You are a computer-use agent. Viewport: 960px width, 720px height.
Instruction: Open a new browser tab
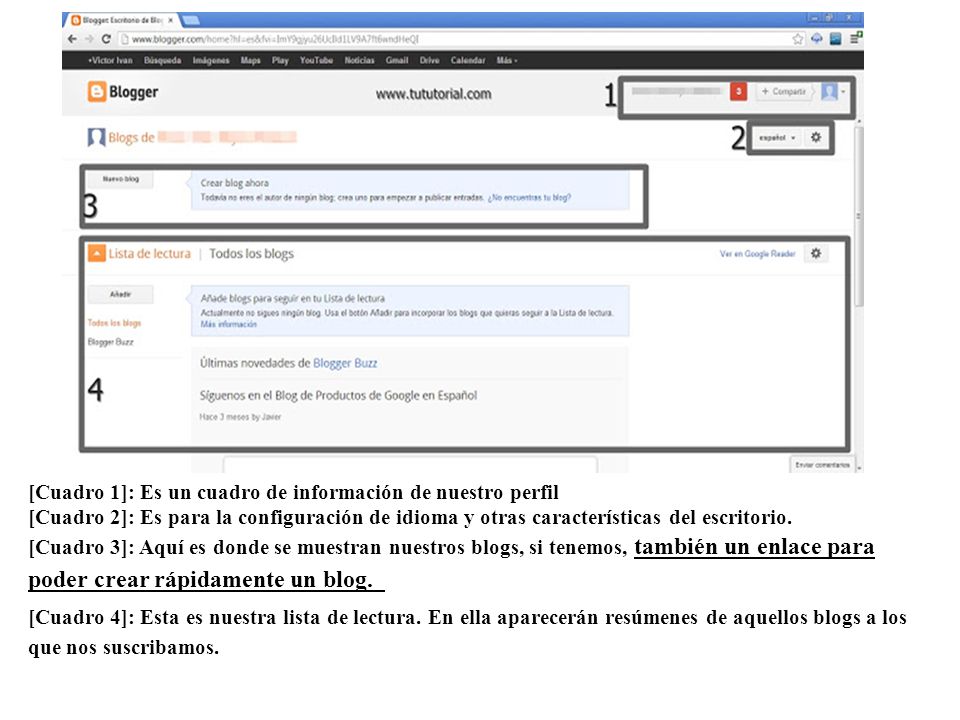click(190, 20)
